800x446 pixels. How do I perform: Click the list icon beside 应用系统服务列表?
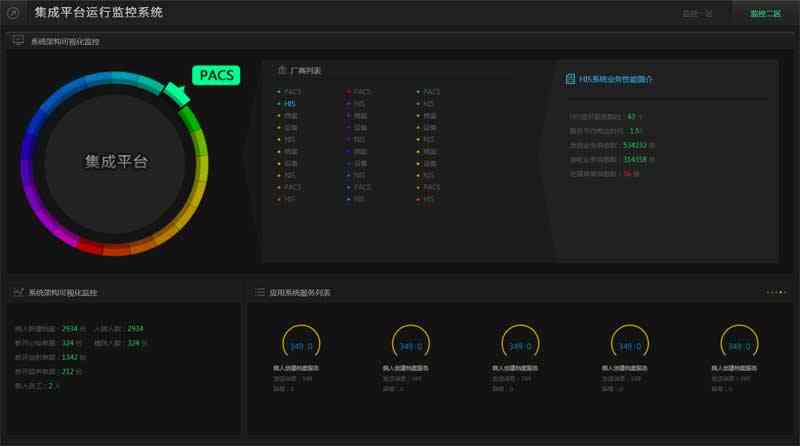259,292
